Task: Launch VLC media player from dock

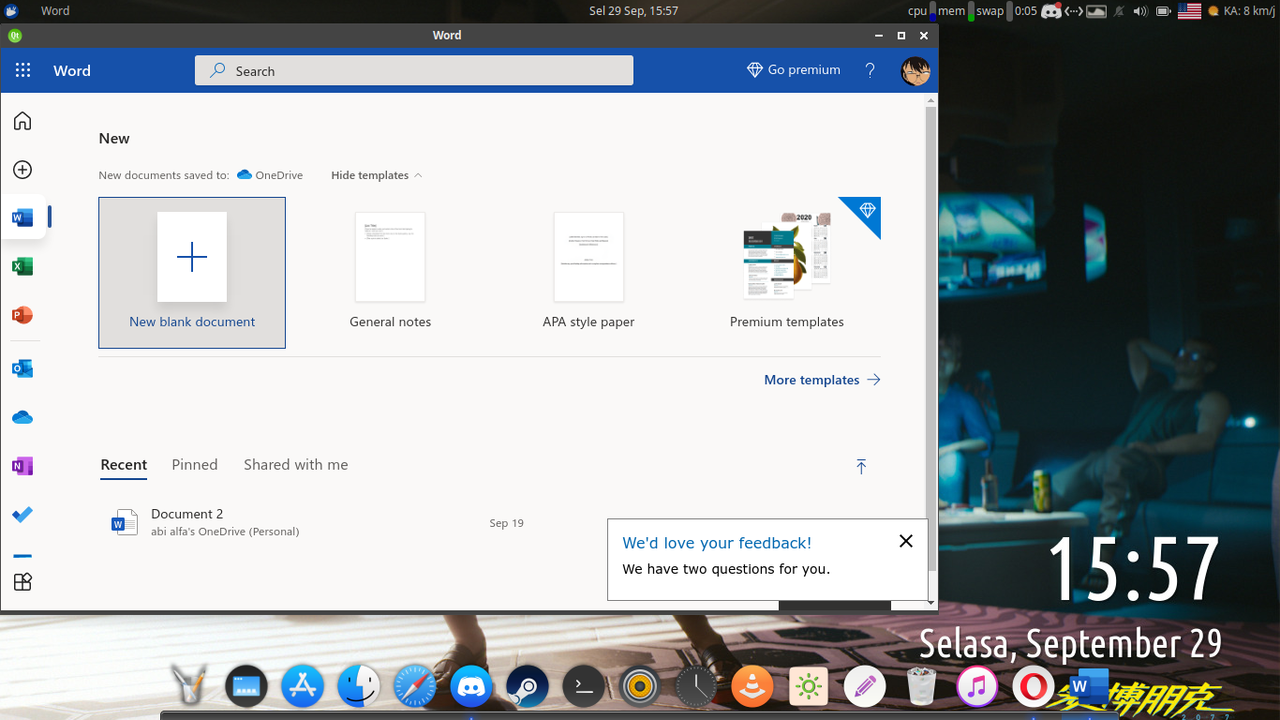Action: click(x=752, y=687)
